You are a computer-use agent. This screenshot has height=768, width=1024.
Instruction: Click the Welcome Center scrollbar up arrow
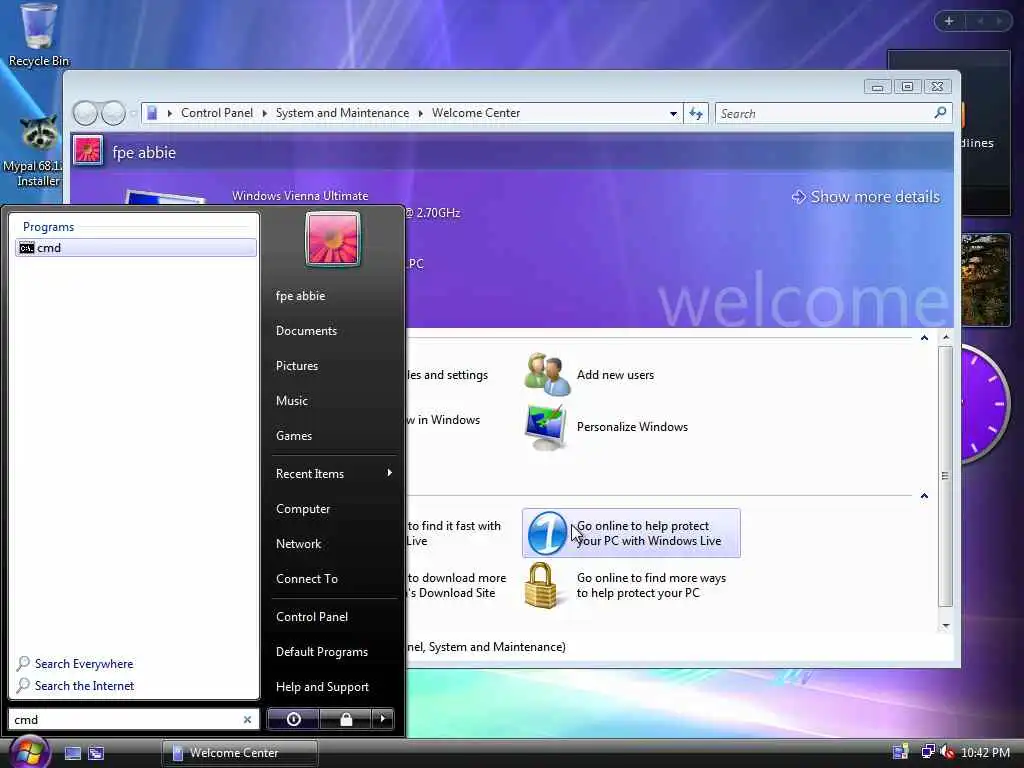[x=946, y=337]
